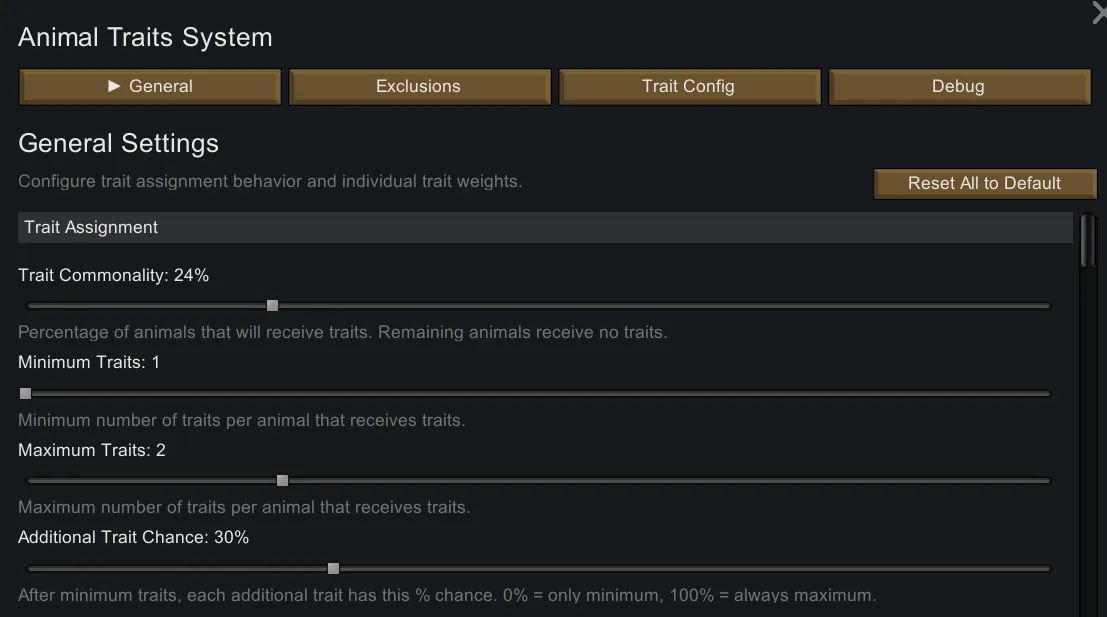Switch to the Exclusions tab
The image size is (1107, 617).
(x=419, y=87)
